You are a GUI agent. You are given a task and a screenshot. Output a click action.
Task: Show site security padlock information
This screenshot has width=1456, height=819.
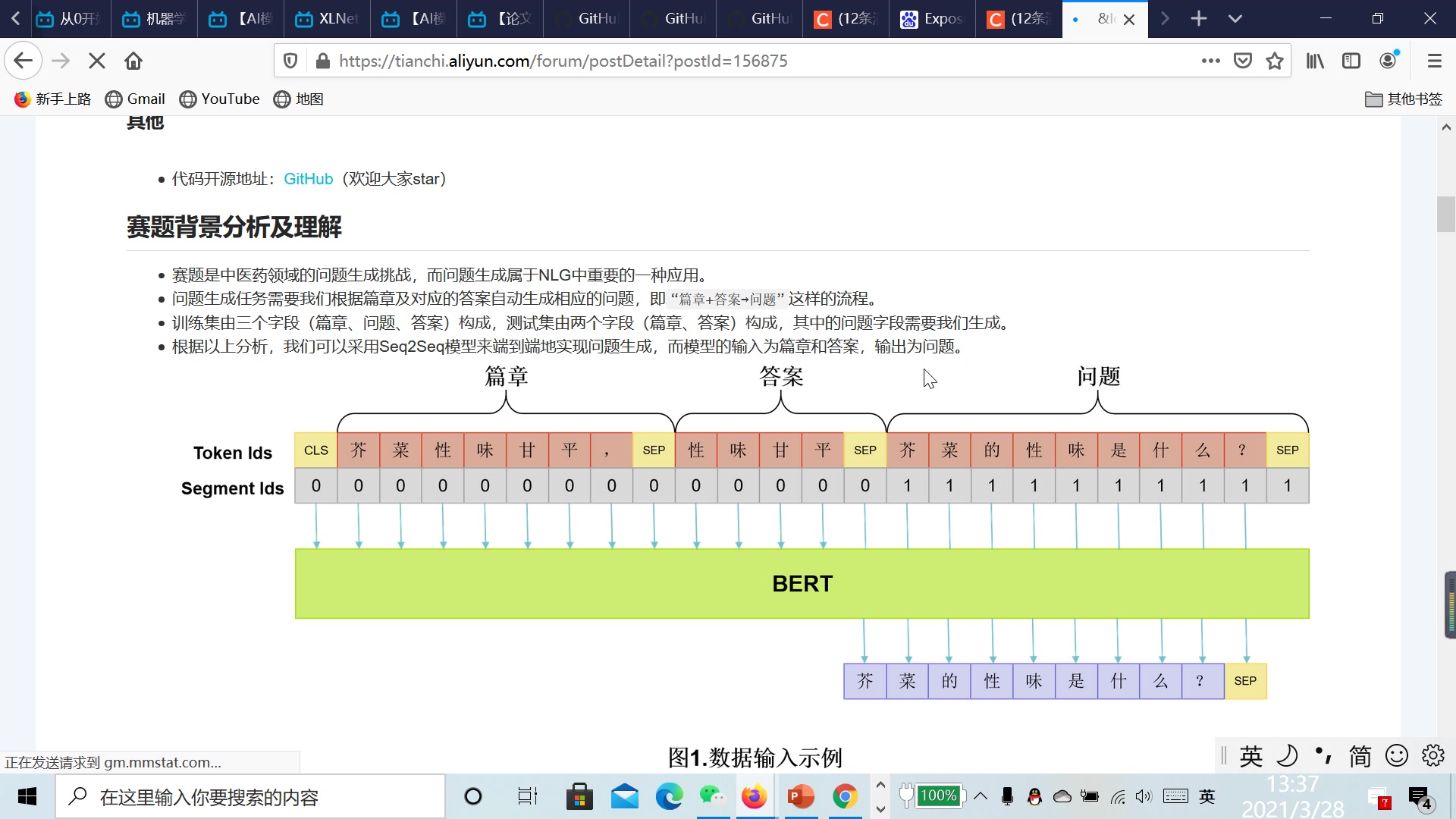point(322,61)
